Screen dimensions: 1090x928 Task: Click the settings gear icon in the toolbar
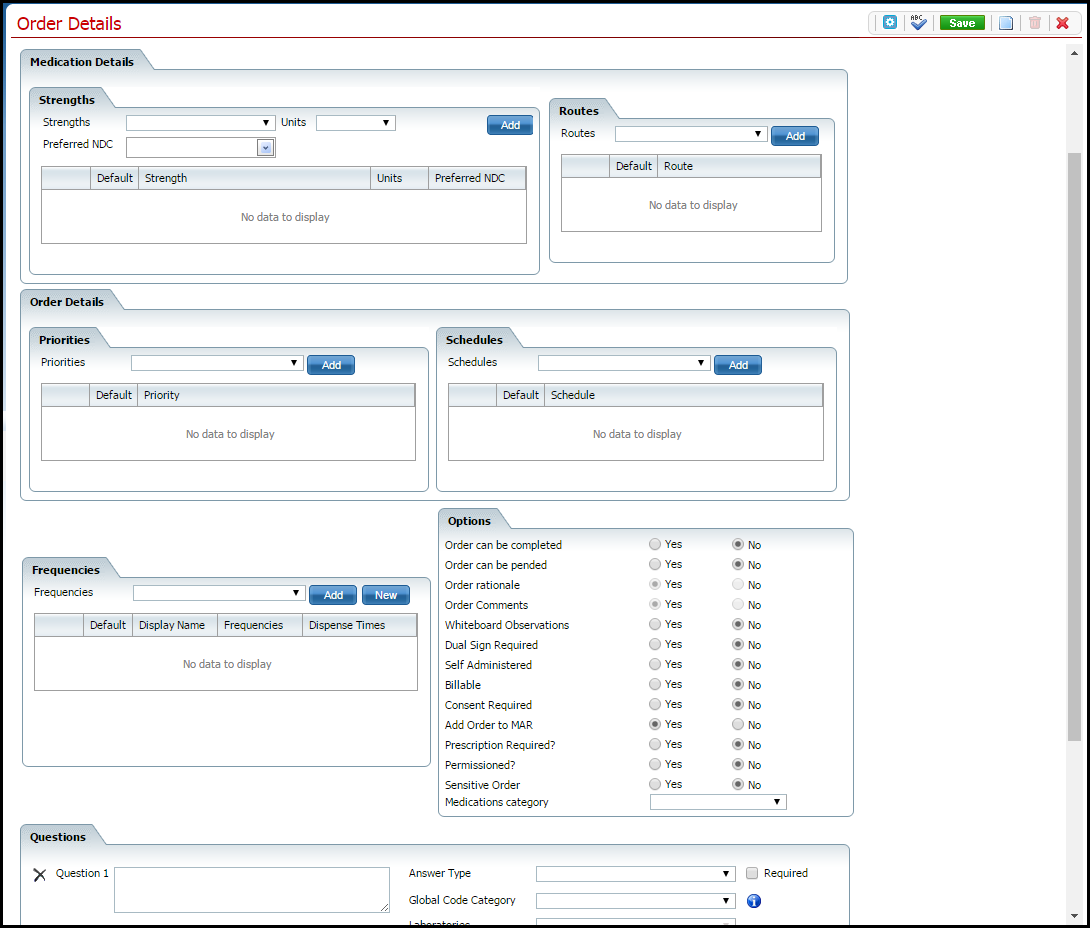[x=889, y=22]
